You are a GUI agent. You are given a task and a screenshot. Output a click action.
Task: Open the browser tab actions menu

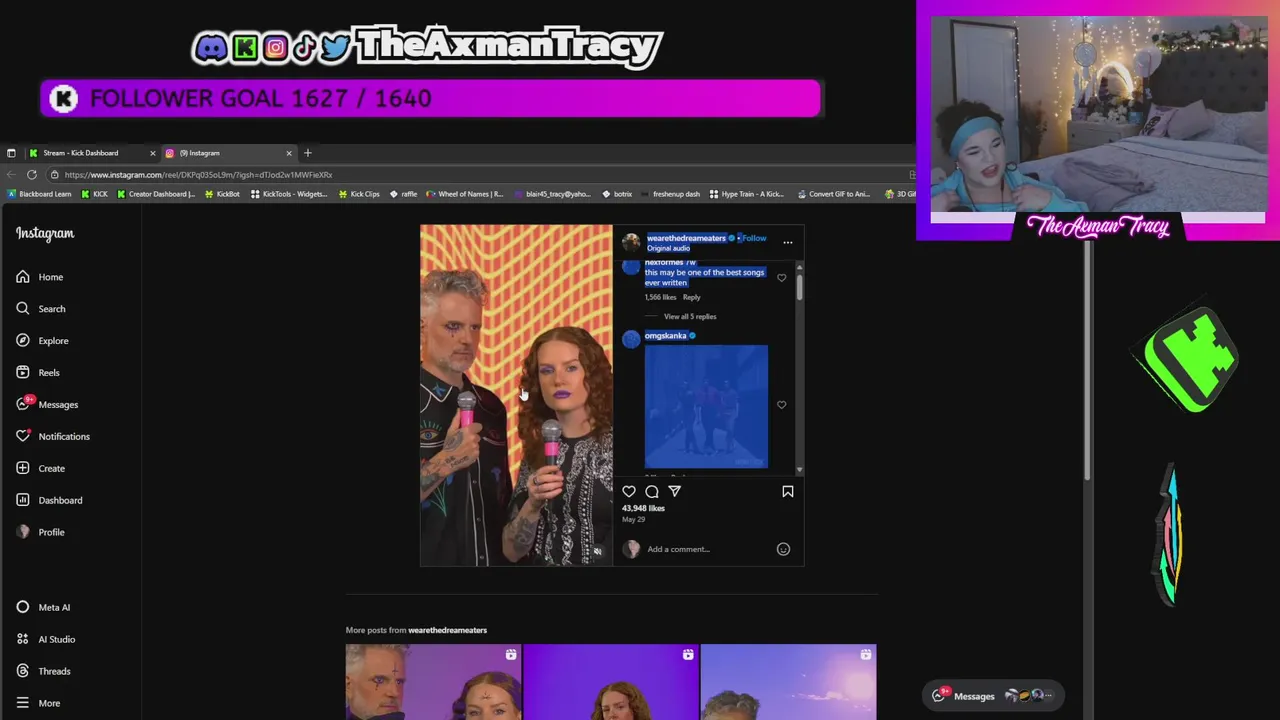click(11, 153)
